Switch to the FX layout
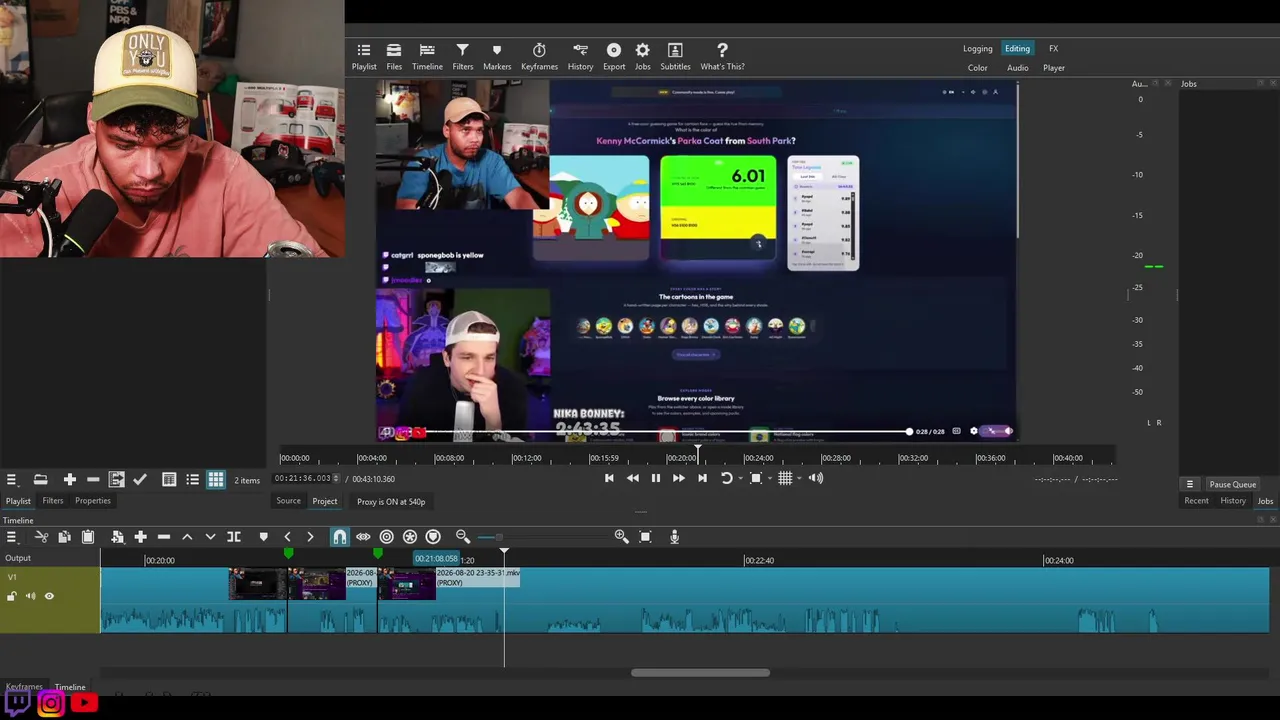The height and width of the screenshot is (720, 1280). [1053, 49]
